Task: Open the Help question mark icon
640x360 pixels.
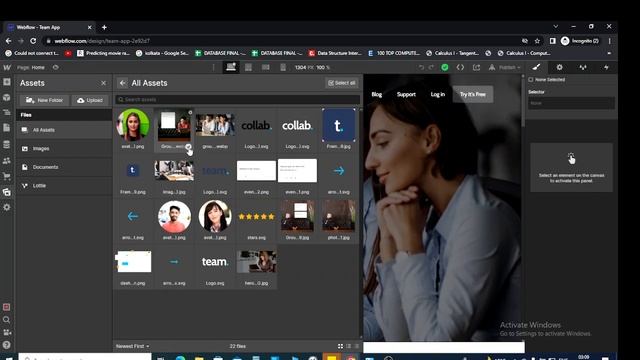Action: 7,345
